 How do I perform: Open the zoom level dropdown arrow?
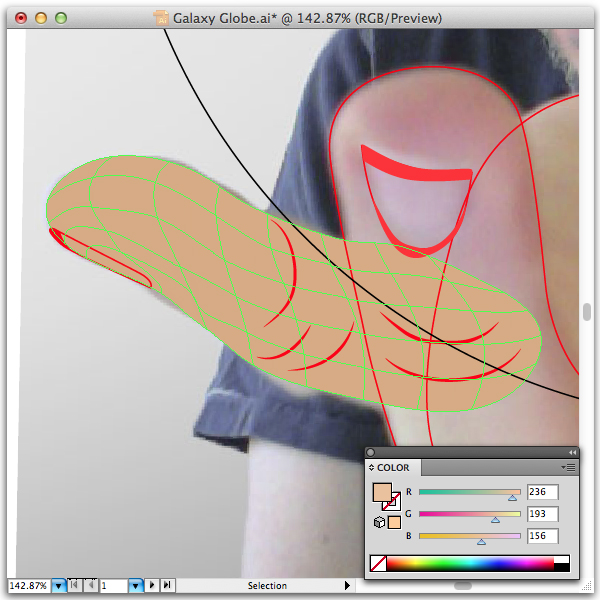click(x=59, y=585)
